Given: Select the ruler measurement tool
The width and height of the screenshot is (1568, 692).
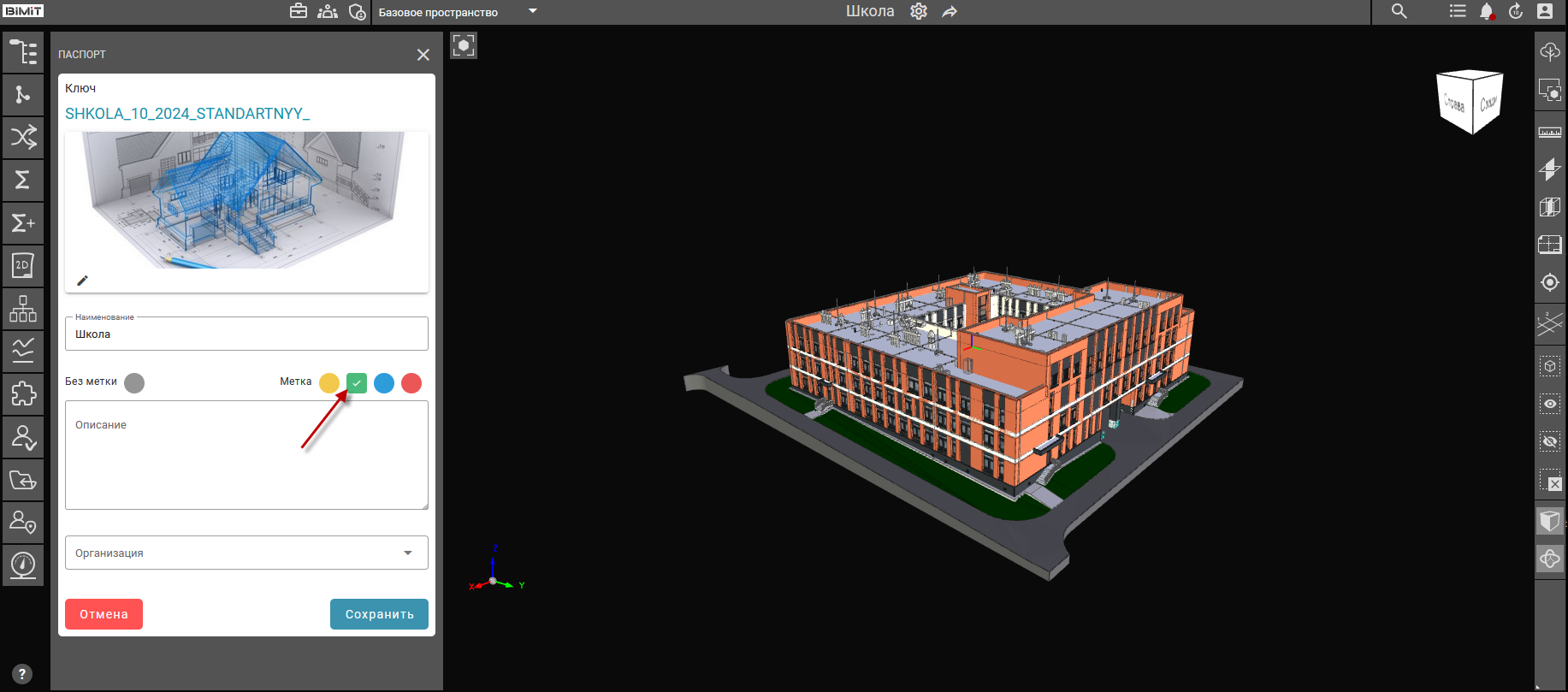Looking at the screenshot, I should [1549, 133].
